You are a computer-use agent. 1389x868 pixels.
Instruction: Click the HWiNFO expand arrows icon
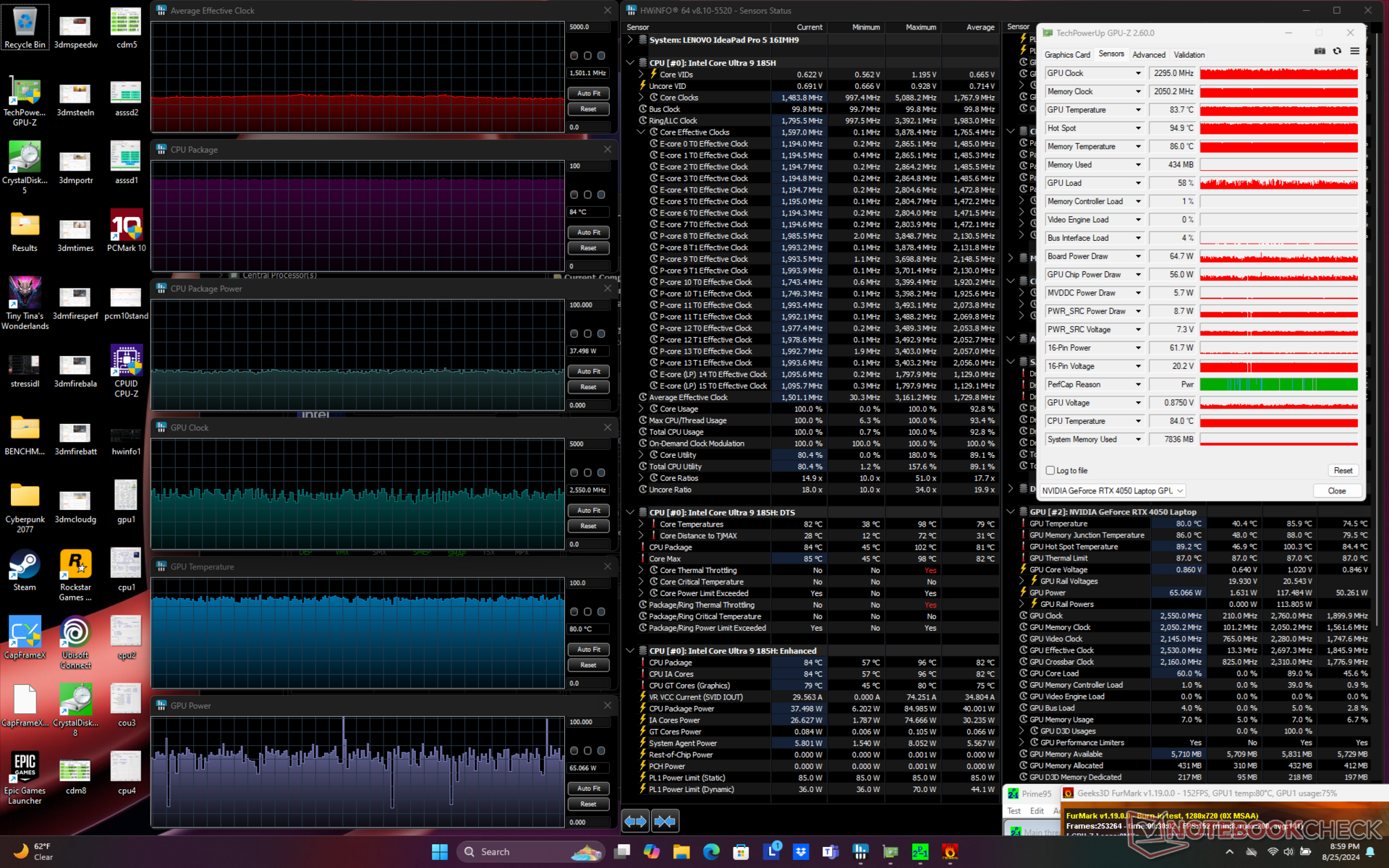(x=635, y=821)
